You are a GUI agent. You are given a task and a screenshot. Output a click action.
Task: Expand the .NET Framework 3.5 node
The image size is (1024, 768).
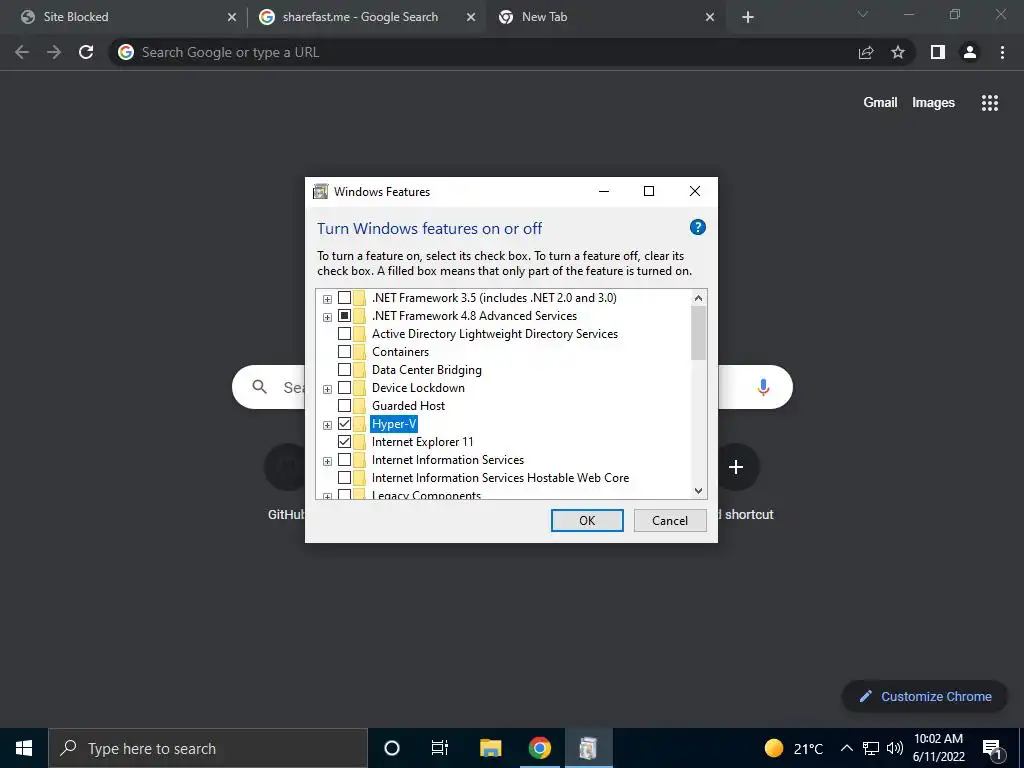tap(327, 299)
